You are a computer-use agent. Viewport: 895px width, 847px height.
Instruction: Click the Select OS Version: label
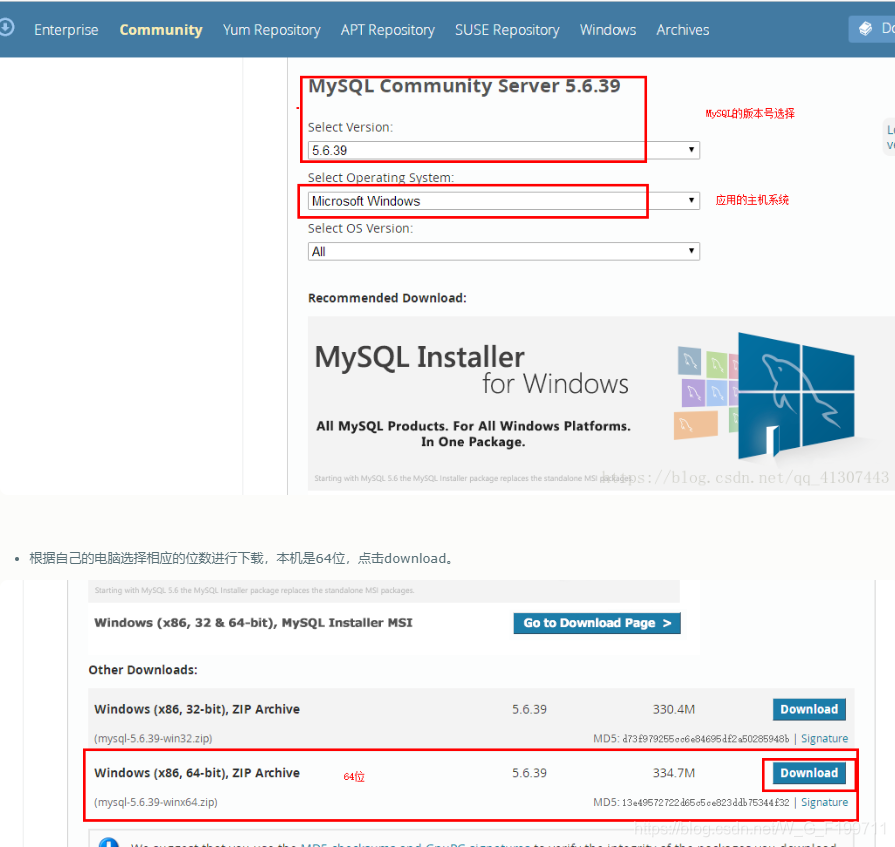(x=360, y=228)
